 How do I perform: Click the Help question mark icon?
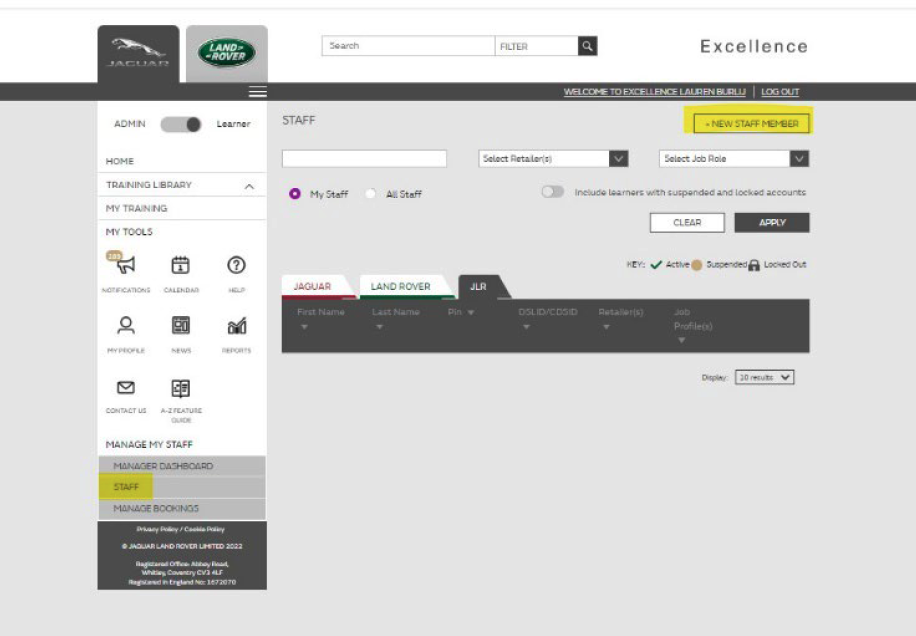tap(237, 266)
